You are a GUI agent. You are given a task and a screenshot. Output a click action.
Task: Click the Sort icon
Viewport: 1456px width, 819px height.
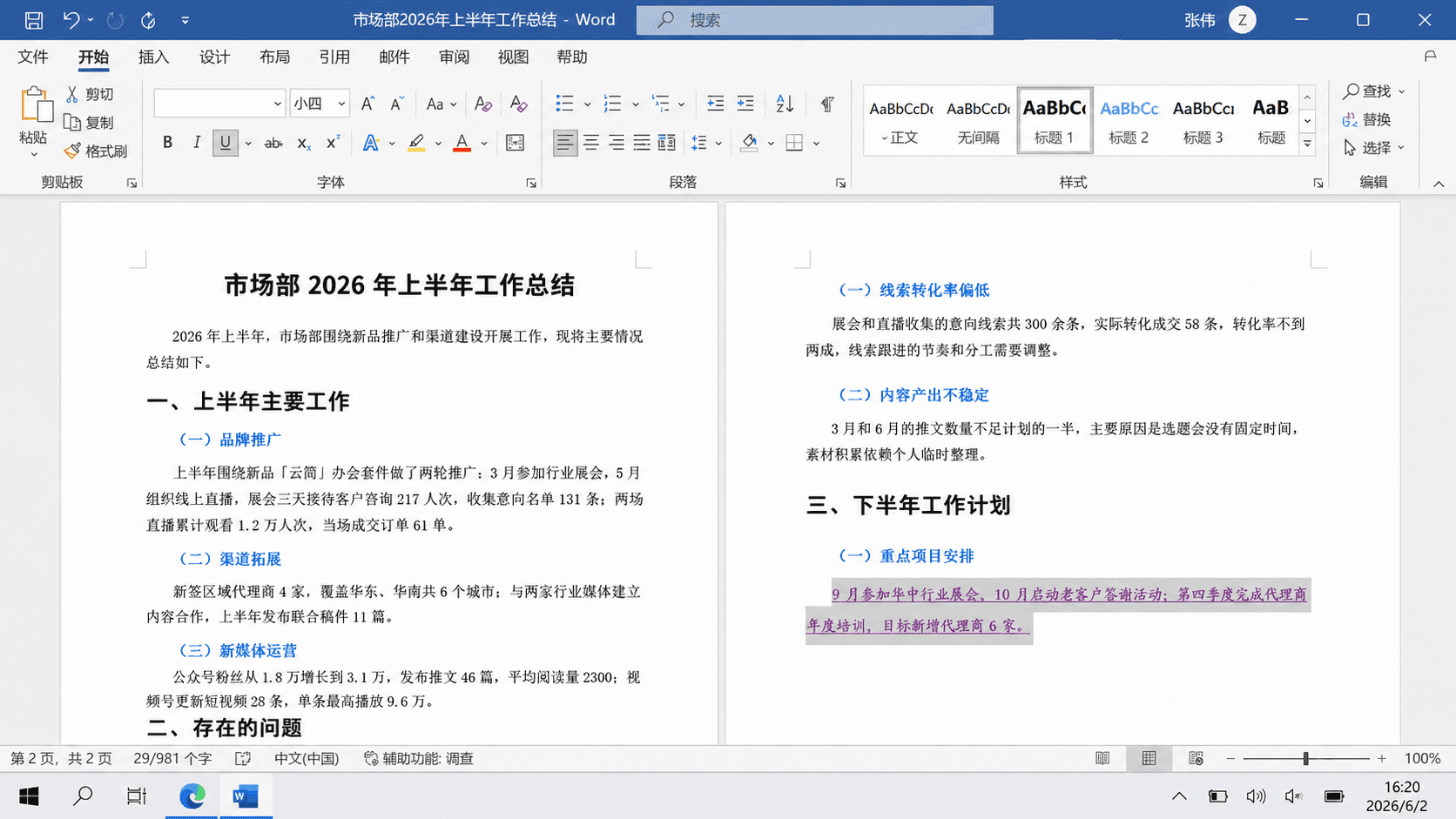coord(785,104)
